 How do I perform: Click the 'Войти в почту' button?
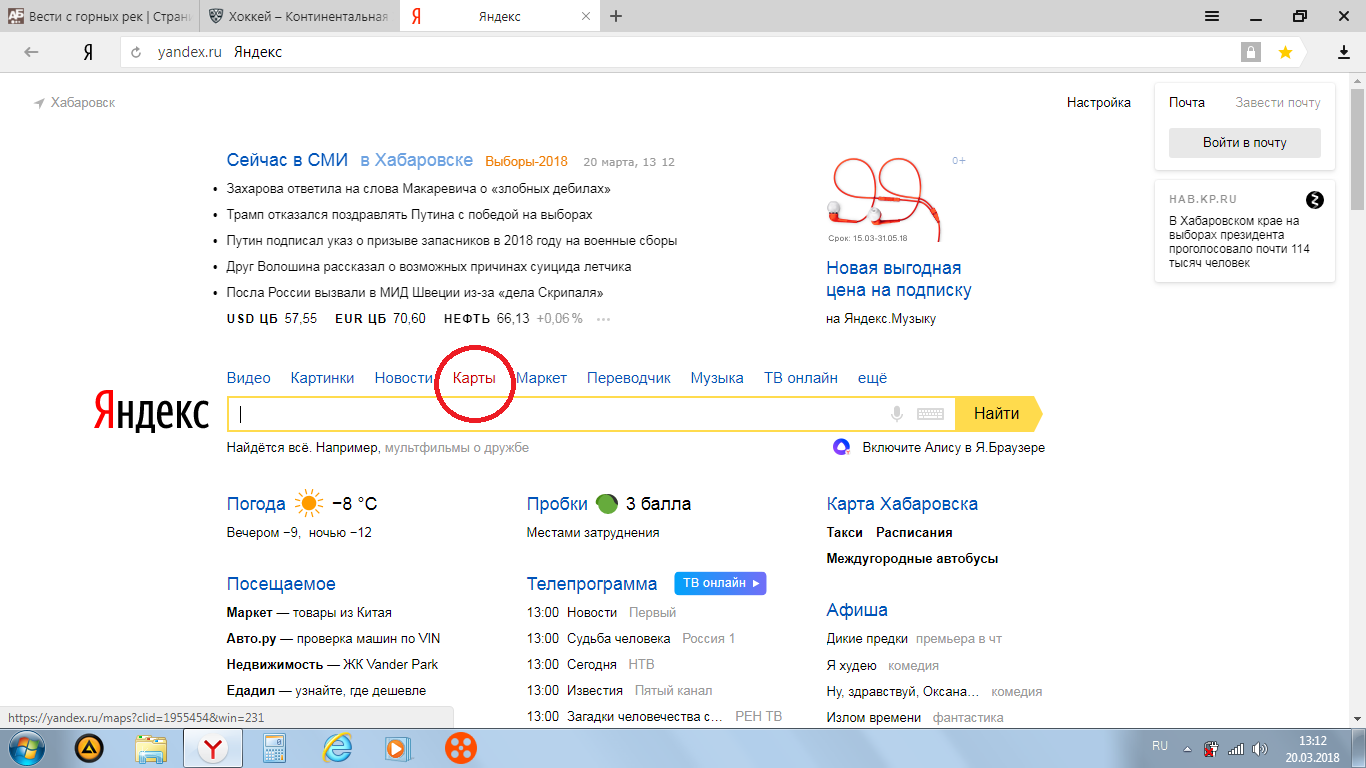point(1245,143)
